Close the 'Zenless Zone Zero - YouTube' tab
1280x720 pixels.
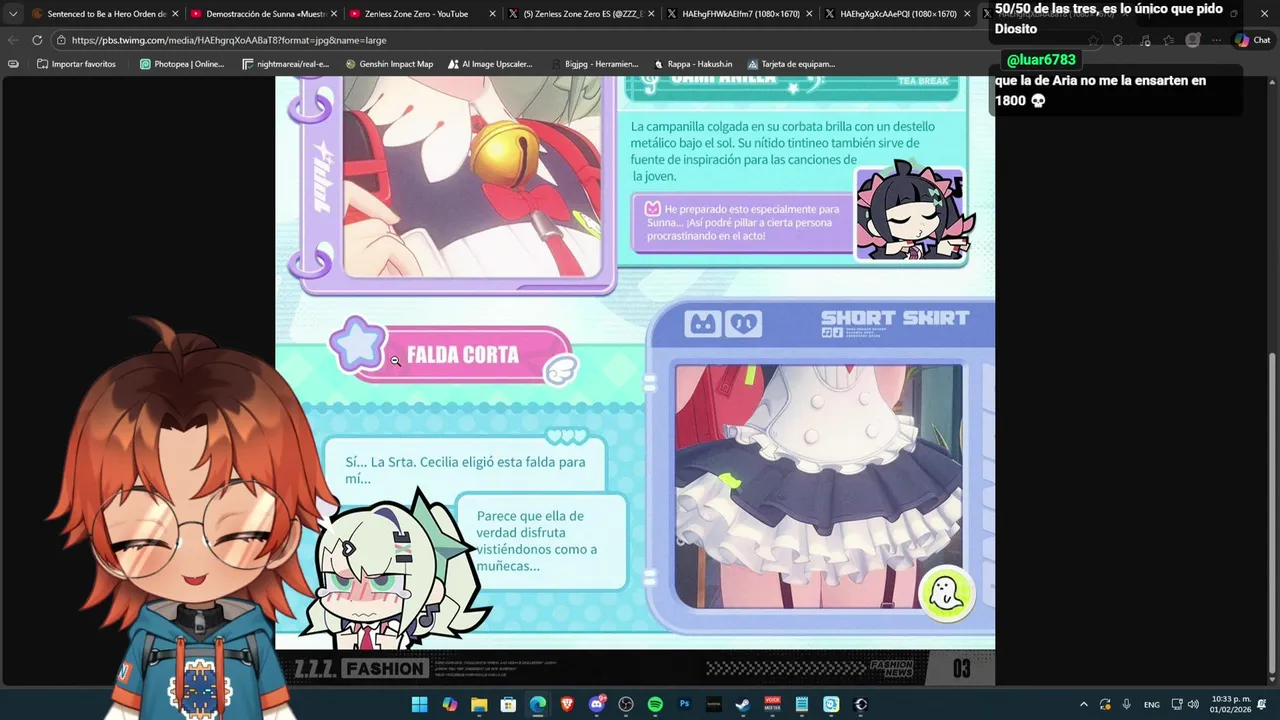491,14
